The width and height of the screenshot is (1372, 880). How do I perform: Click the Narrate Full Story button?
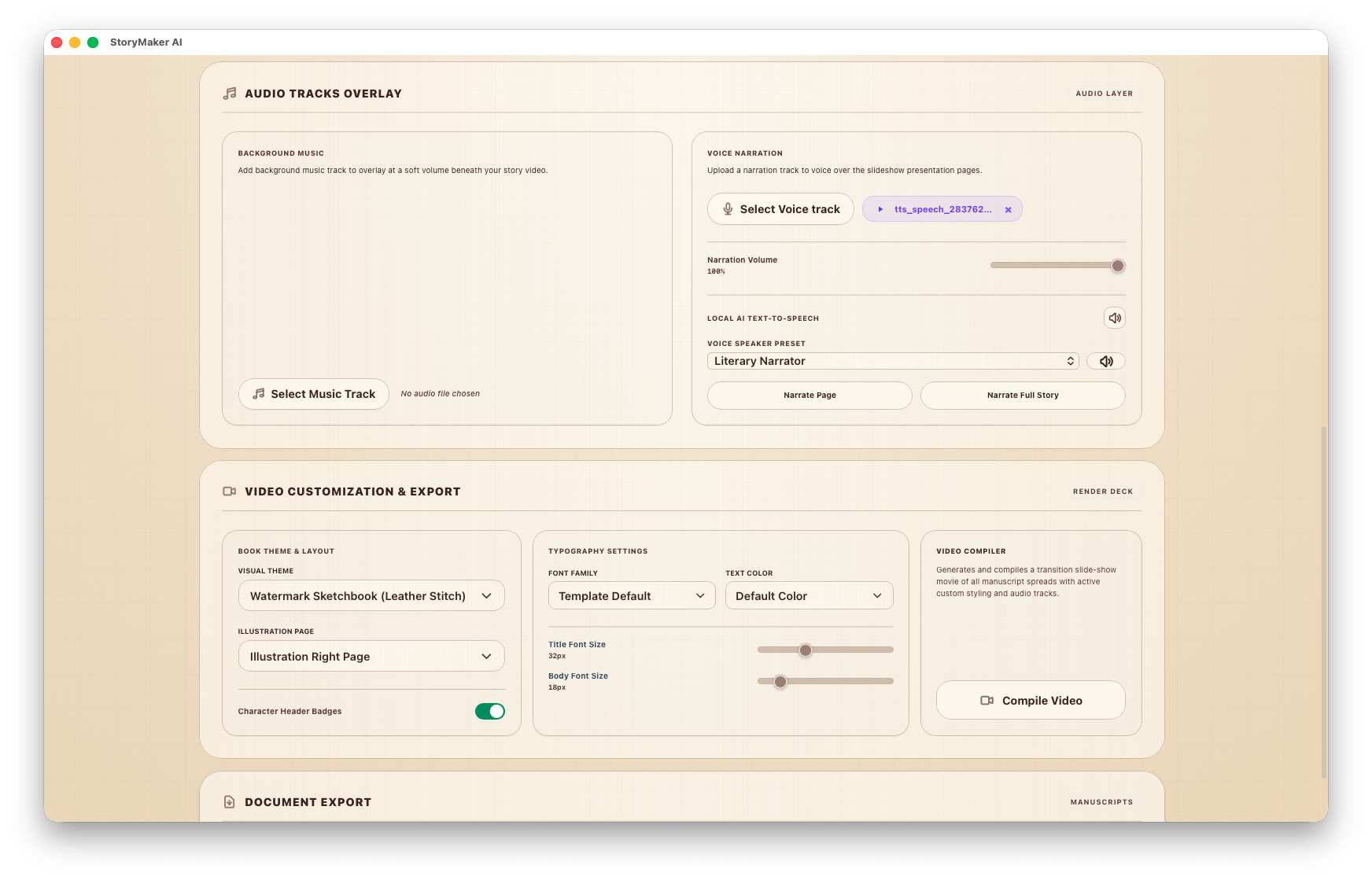tap(1023, 396)
